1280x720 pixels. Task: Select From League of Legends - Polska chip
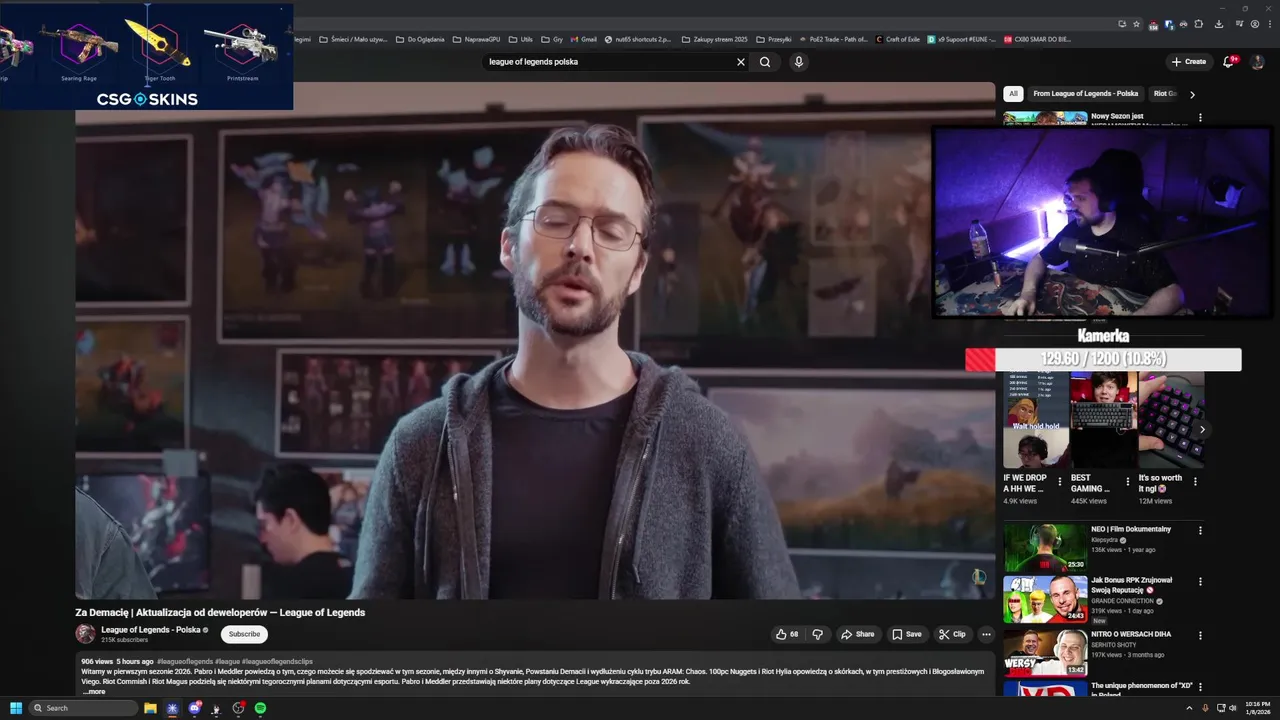[x=1086, y=94]
